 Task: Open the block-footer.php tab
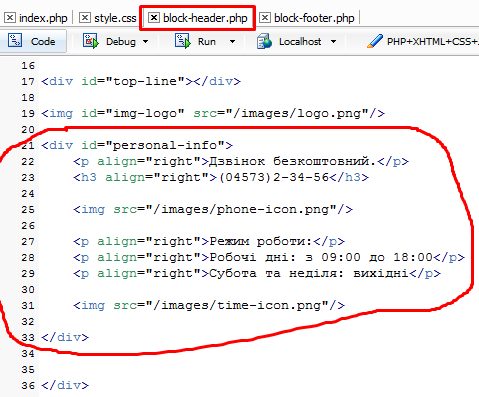(x=314, y=18)
